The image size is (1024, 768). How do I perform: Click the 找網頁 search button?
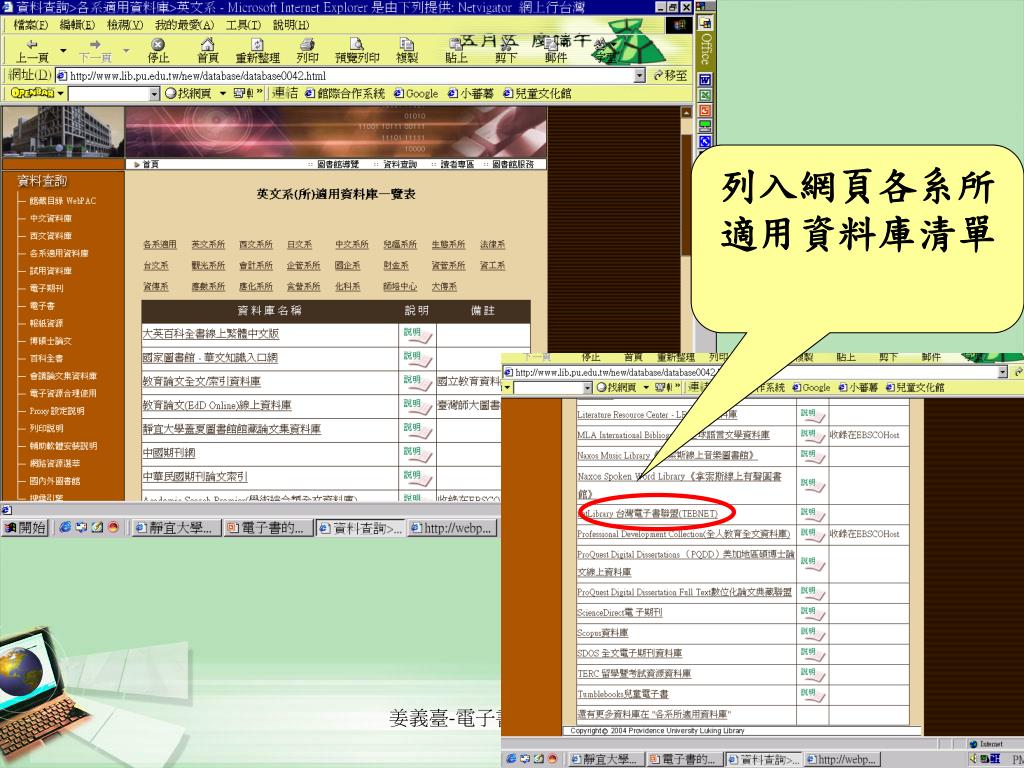pyautogui.click(x=188, y=93)
